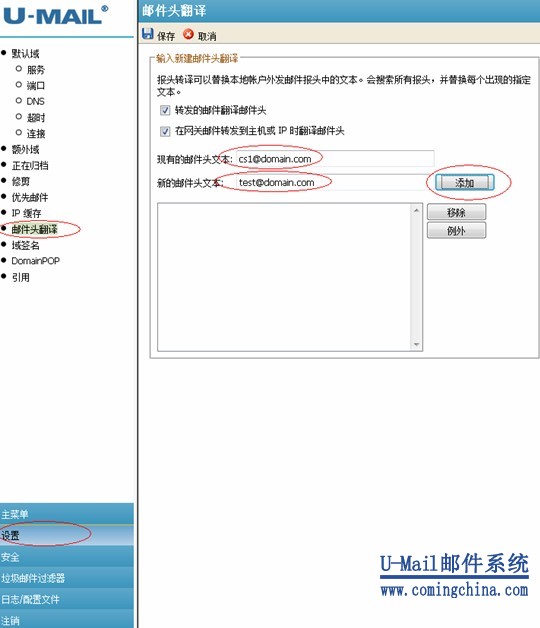Click the 新的邮件头文本 input field
Screen dimensions: 540x628
[335, 182]
